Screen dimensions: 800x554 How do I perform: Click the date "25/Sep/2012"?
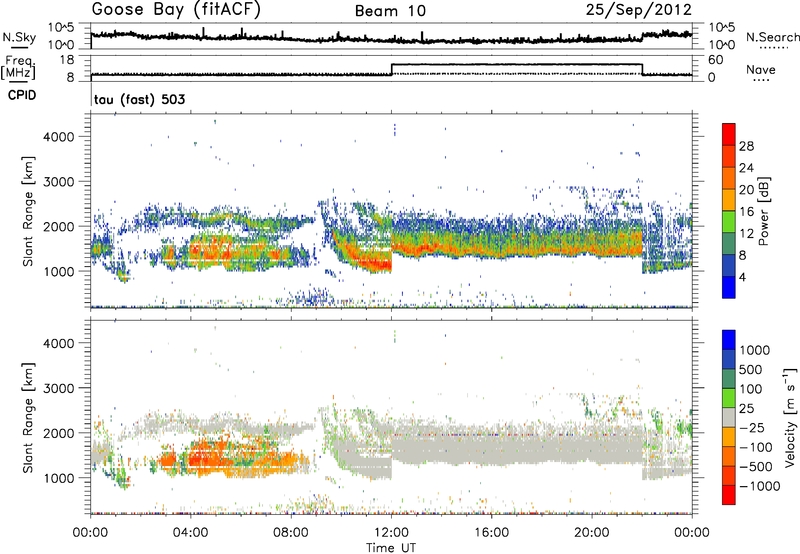click(x=639, y=9)
